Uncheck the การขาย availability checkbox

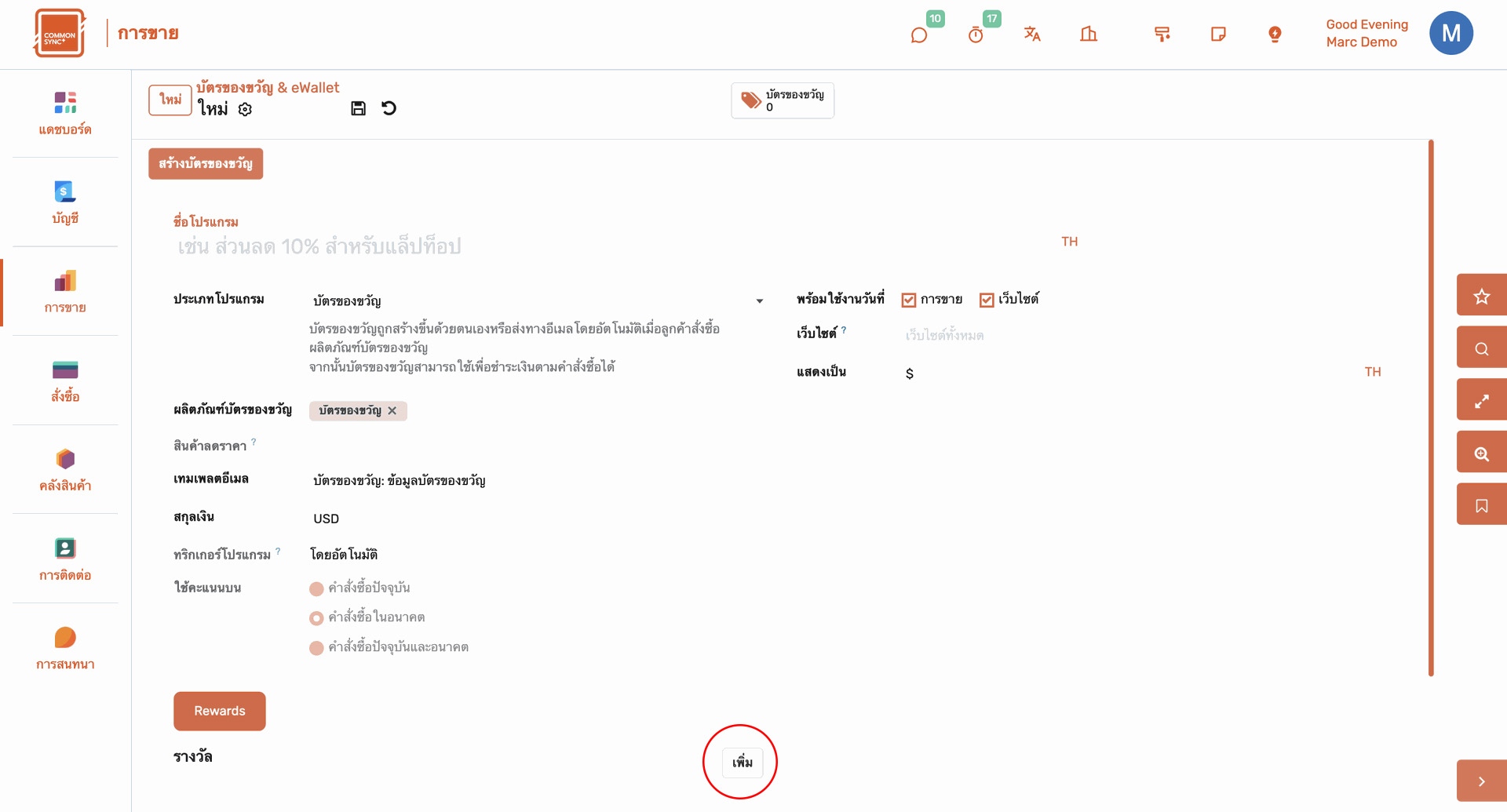point(909,300)
